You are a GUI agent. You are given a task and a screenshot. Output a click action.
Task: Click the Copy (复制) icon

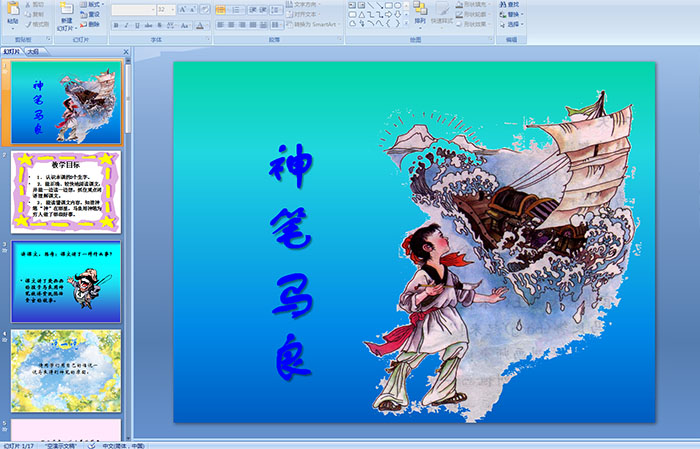[29, 14]
